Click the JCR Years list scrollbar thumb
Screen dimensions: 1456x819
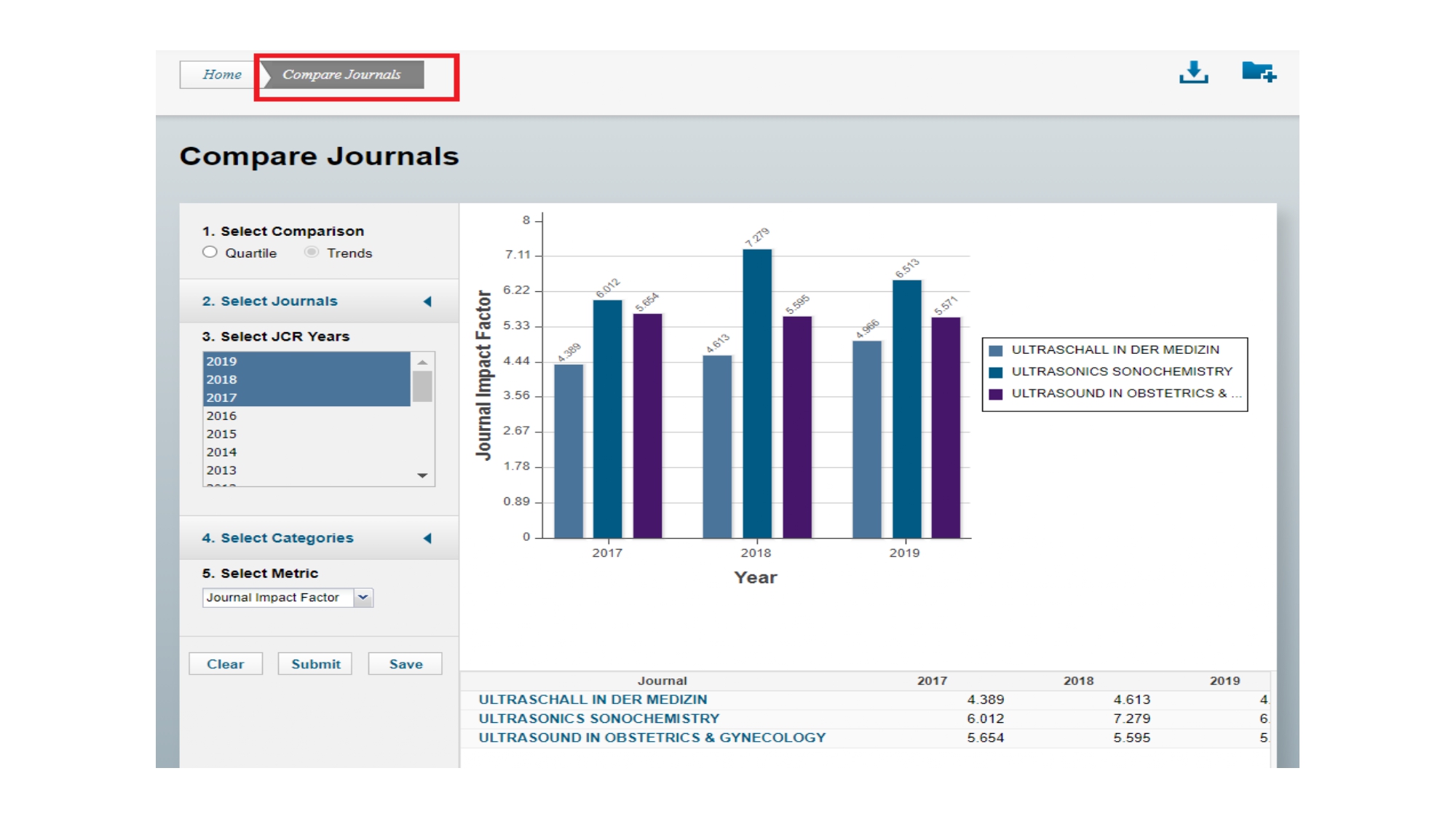point(422,387)
